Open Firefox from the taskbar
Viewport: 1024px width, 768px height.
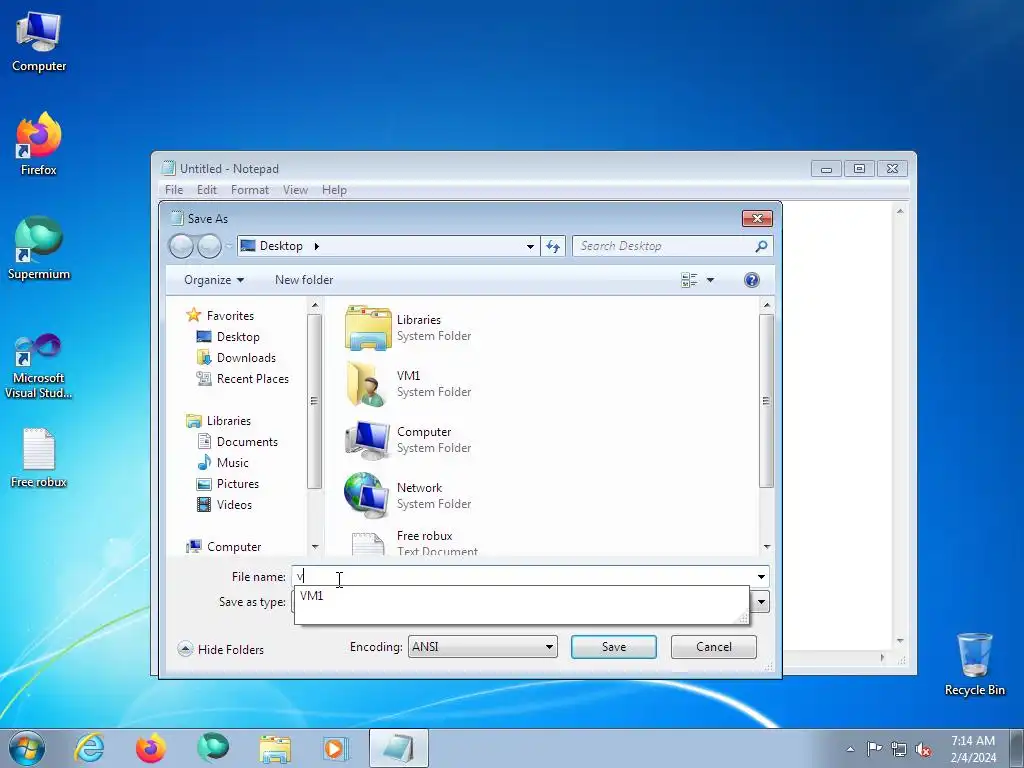(x=151, y=748)
